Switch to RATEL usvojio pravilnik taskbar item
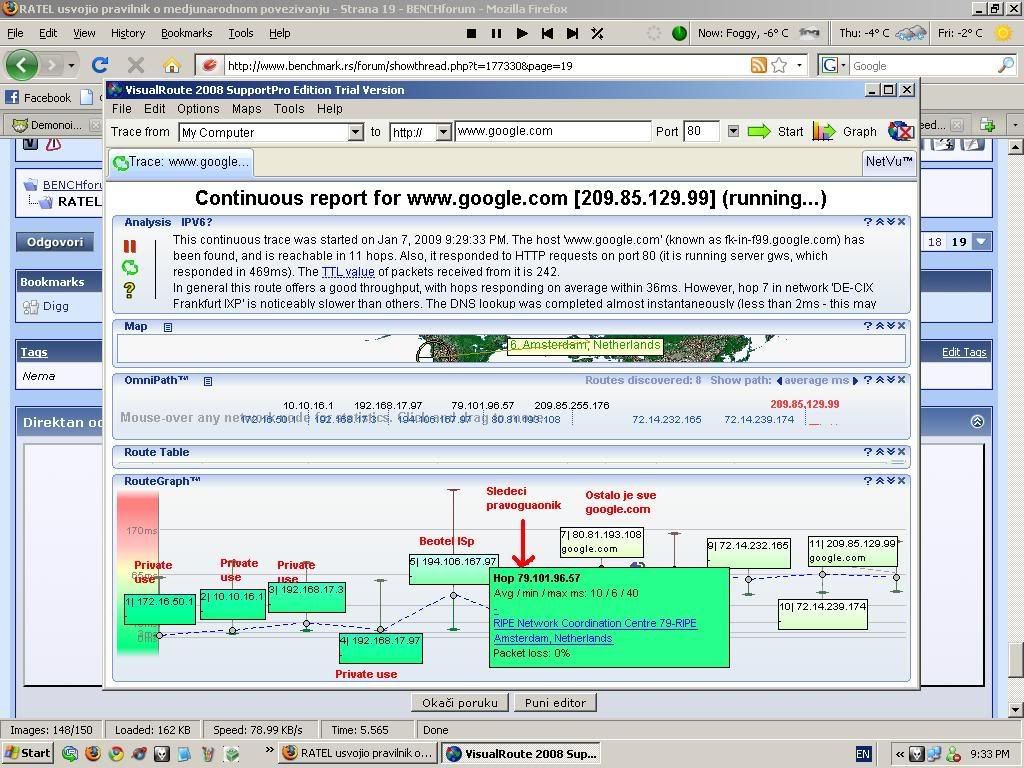Image resolution: width=1024 pixels, height=768 pixels. (359, 753)
